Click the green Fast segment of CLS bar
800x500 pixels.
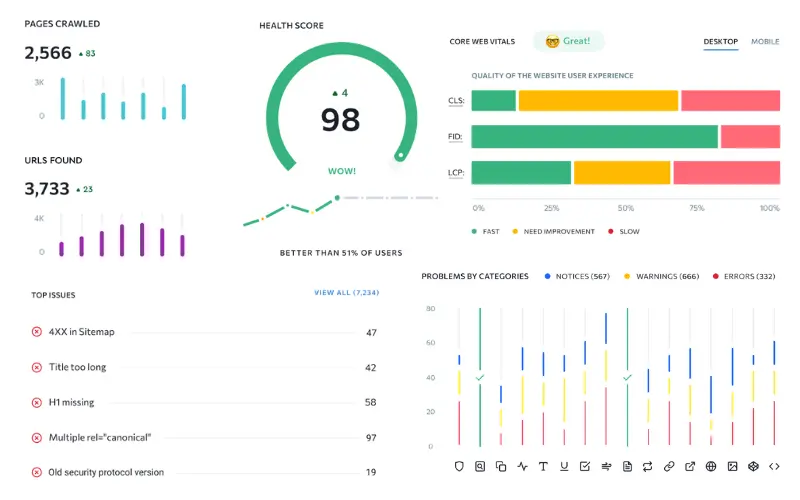(493, 101)
